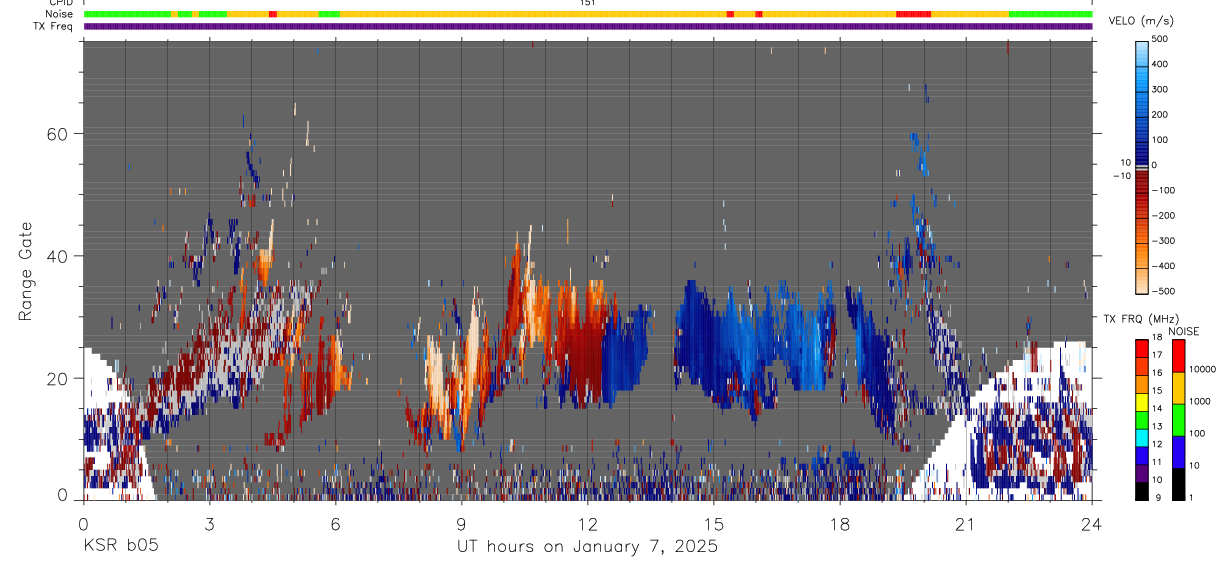Screen dimensions: 1228x567
Task: Click the purple swatch in TX FRQ legend
Action: tap(1141, 473)
